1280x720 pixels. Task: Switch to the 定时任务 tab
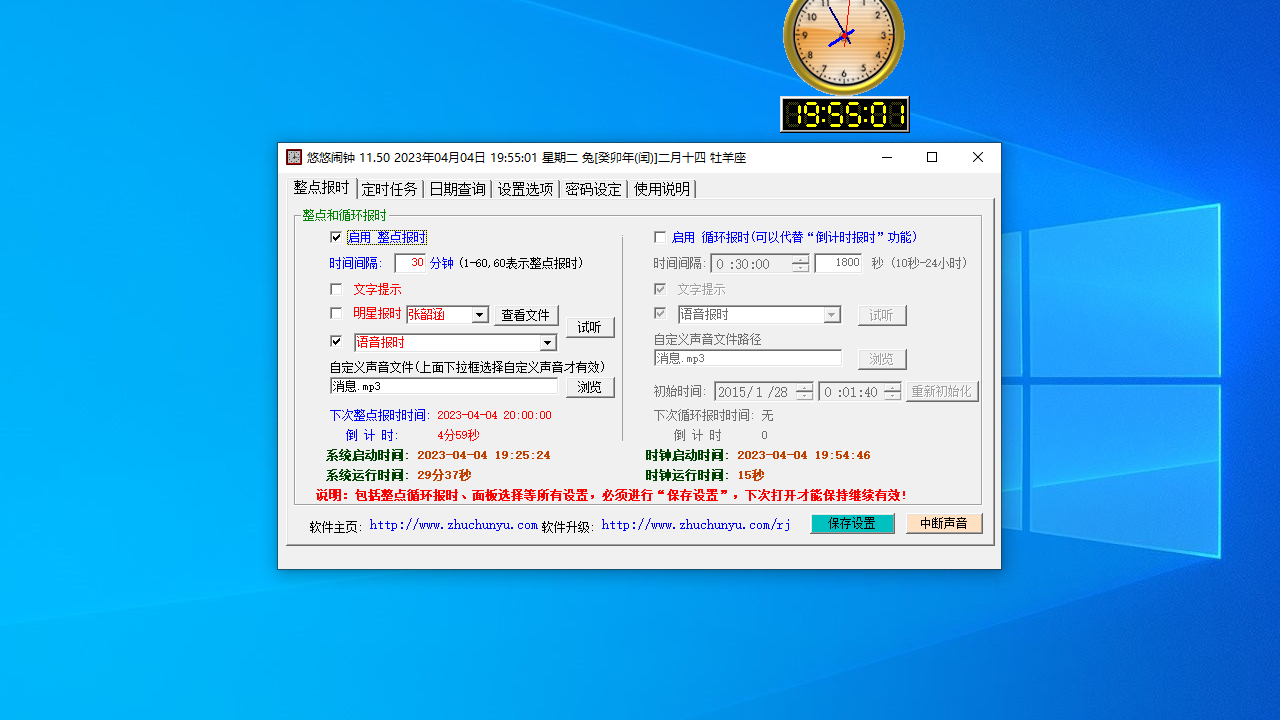[x=391, y=189]
